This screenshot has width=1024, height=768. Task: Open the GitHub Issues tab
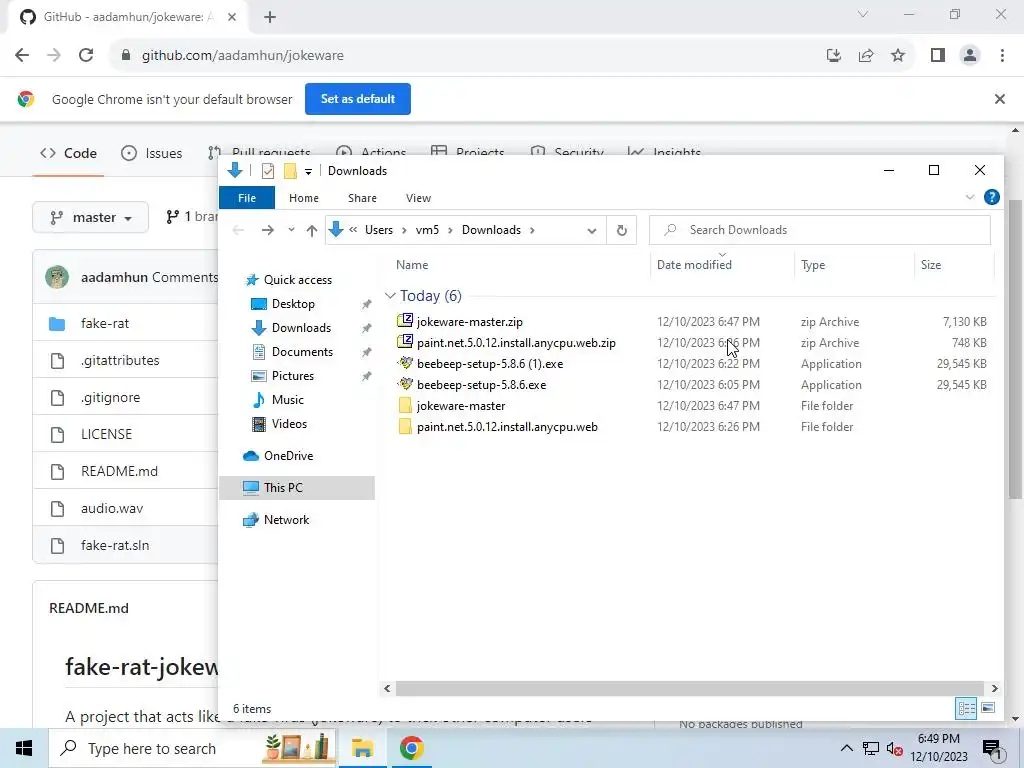152,153
